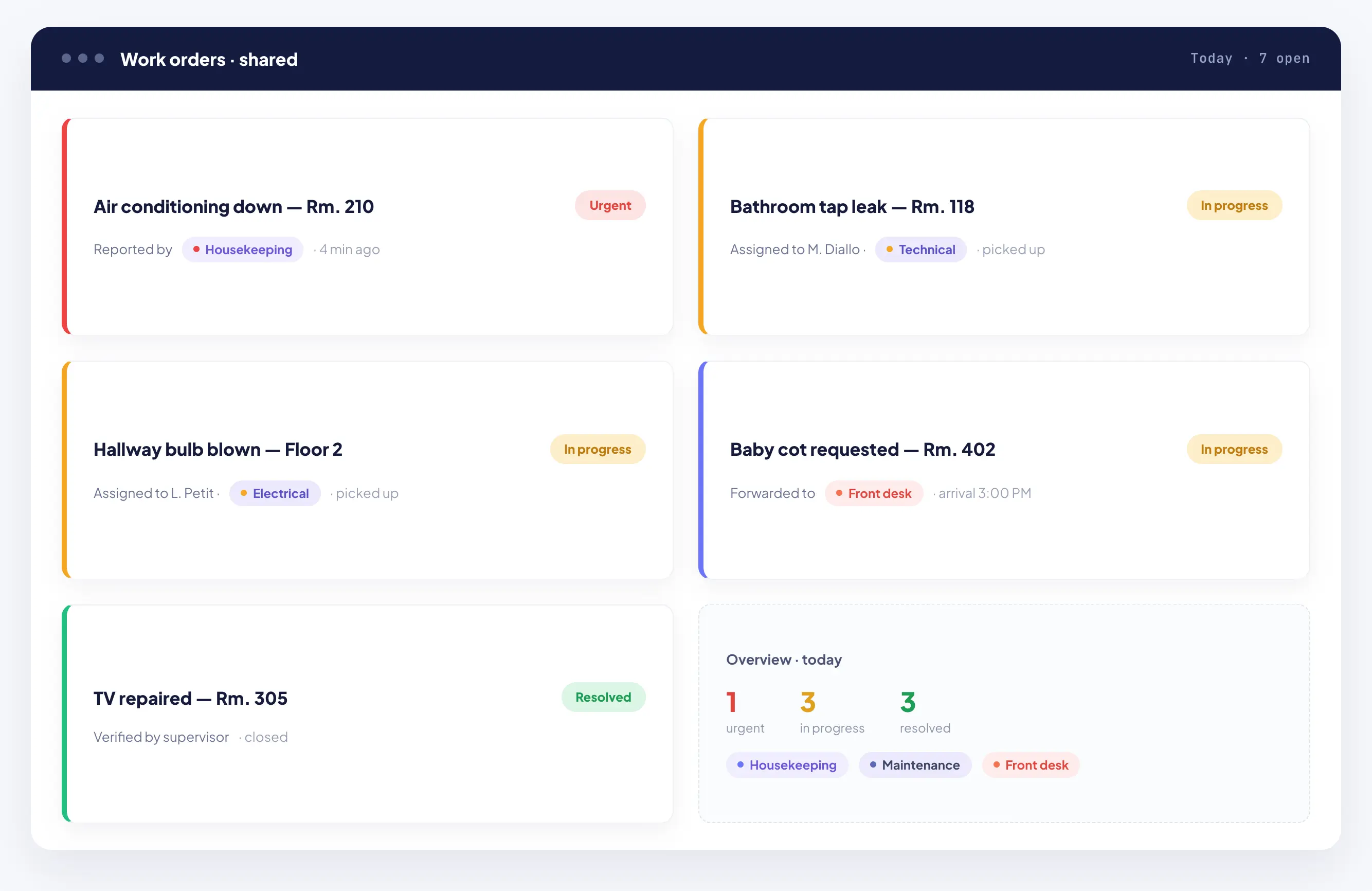Click the third window control dot

click(99, 58)
